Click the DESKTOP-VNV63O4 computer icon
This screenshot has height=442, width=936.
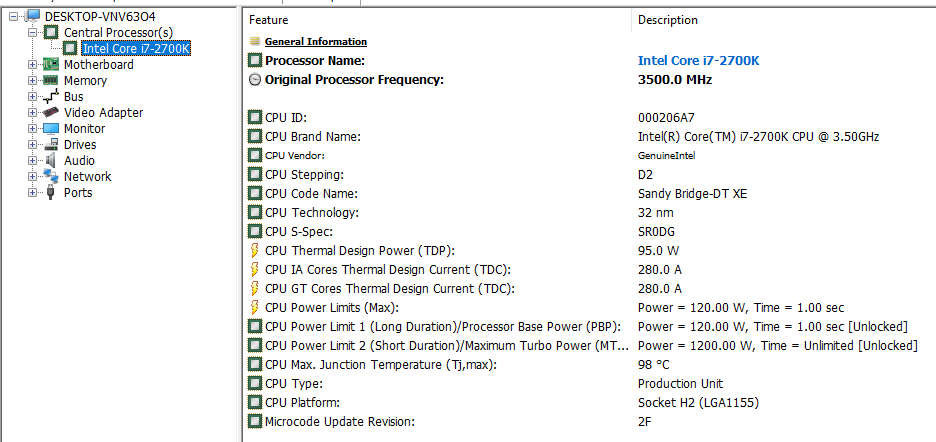click(x=32, y=16)
